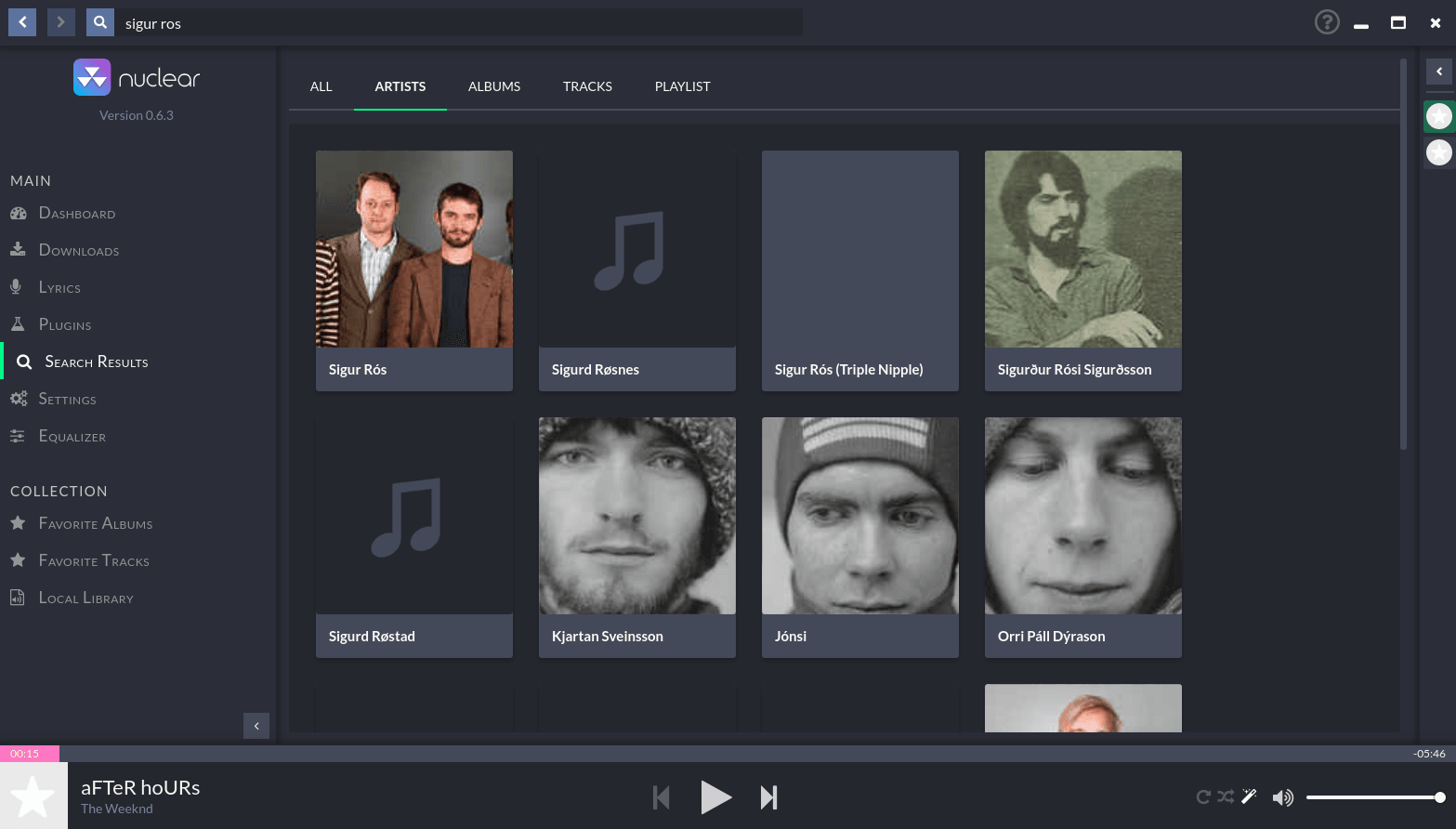
Task: Expand the queue panel chevron
Action: pos(1439,72)
